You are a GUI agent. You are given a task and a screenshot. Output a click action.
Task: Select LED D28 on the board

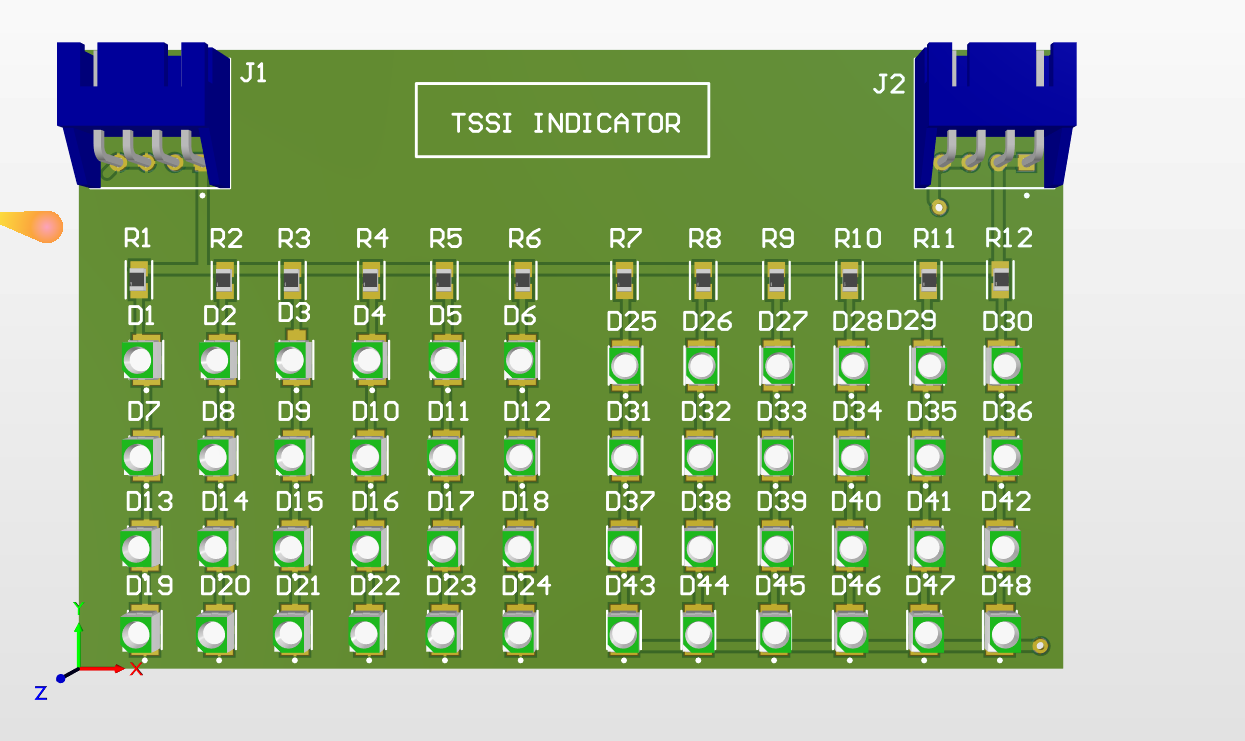click(852, 366)
